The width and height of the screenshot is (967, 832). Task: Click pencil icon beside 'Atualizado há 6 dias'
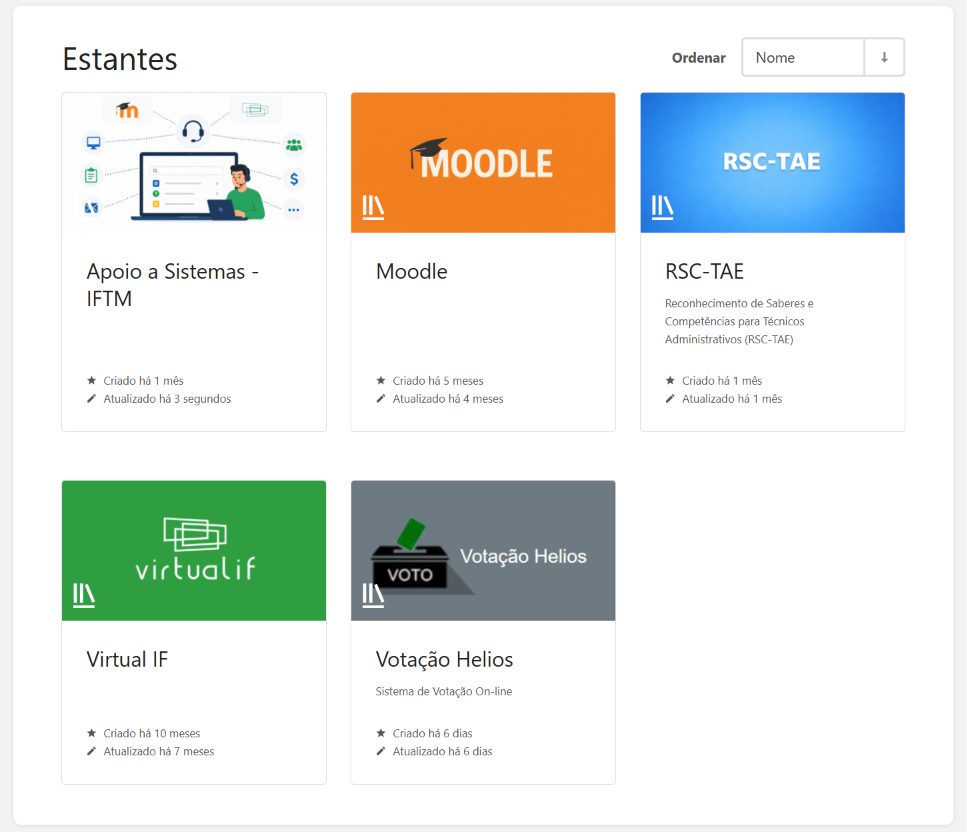[381, 751]
